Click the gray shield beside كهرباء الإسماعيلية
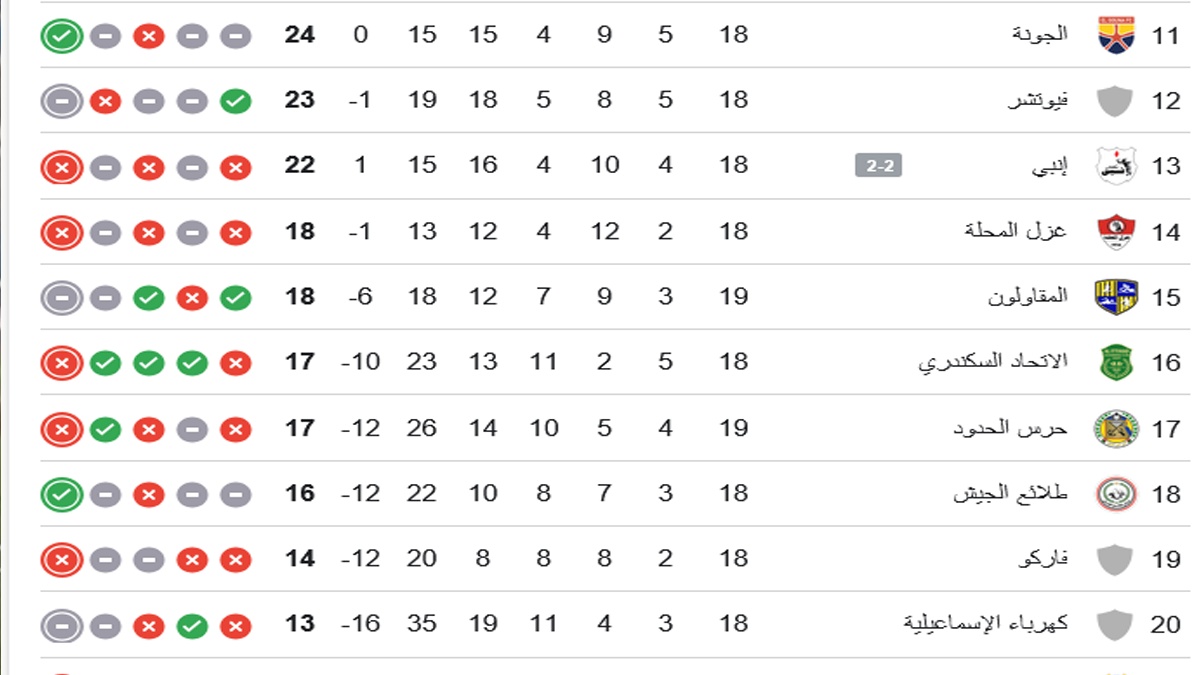 click(x=1112, y=625)
